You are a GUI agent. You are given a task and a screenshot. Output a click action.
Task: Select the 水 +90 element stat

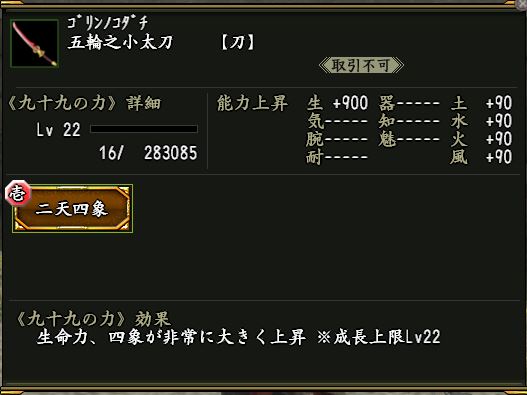(x=481, y=121)
